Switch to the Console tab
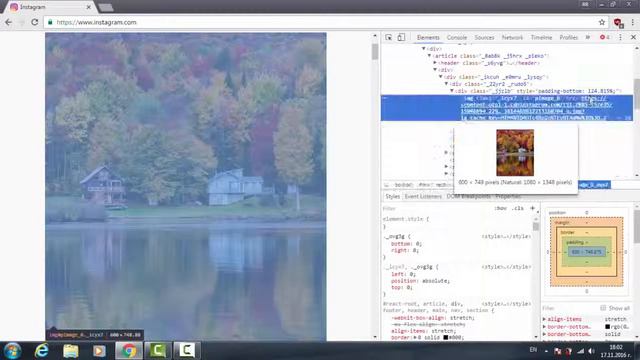The width and height of the screenshot is (640, 360). [457, 37]
